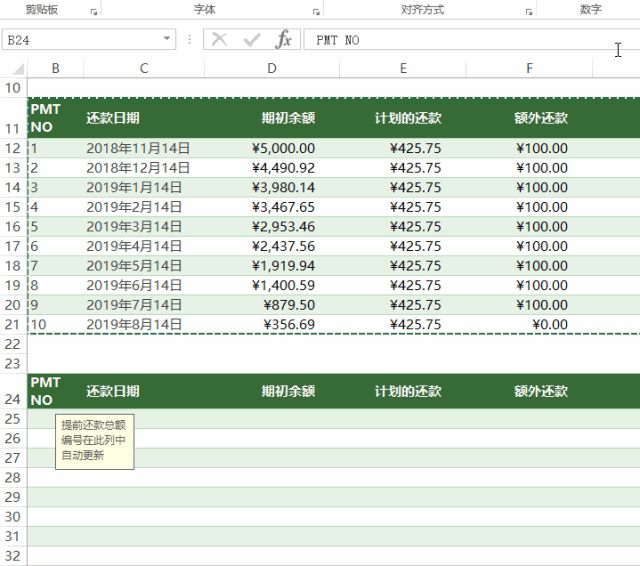Image resolution: width=640 pixels, height=566 pixels.
Task: Select cell with value ¥3,980.14
Action: [x=272, y=187]
